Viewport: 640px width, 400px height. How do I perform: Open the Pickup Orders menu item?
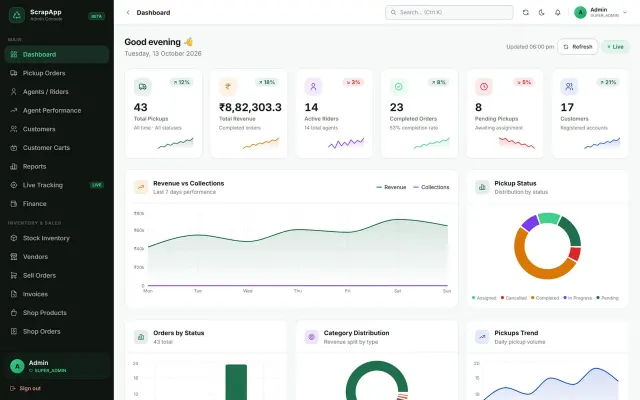pos(57,73)
